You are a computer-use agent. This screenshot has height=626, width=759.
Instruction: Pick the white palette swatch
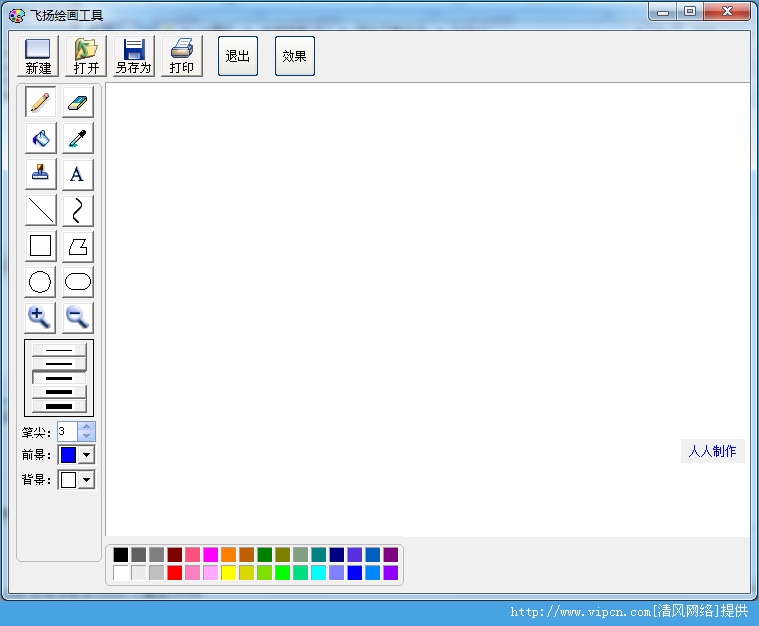pyautogui.click(x=121, y=573)
